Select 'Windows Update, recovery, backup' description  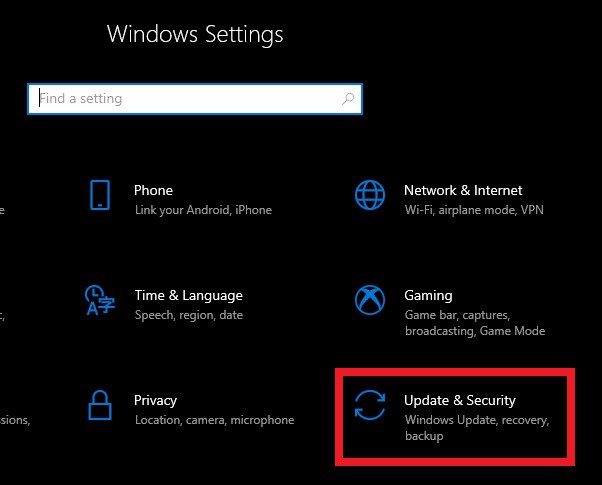pyautogui.click(x=477, y=427)
